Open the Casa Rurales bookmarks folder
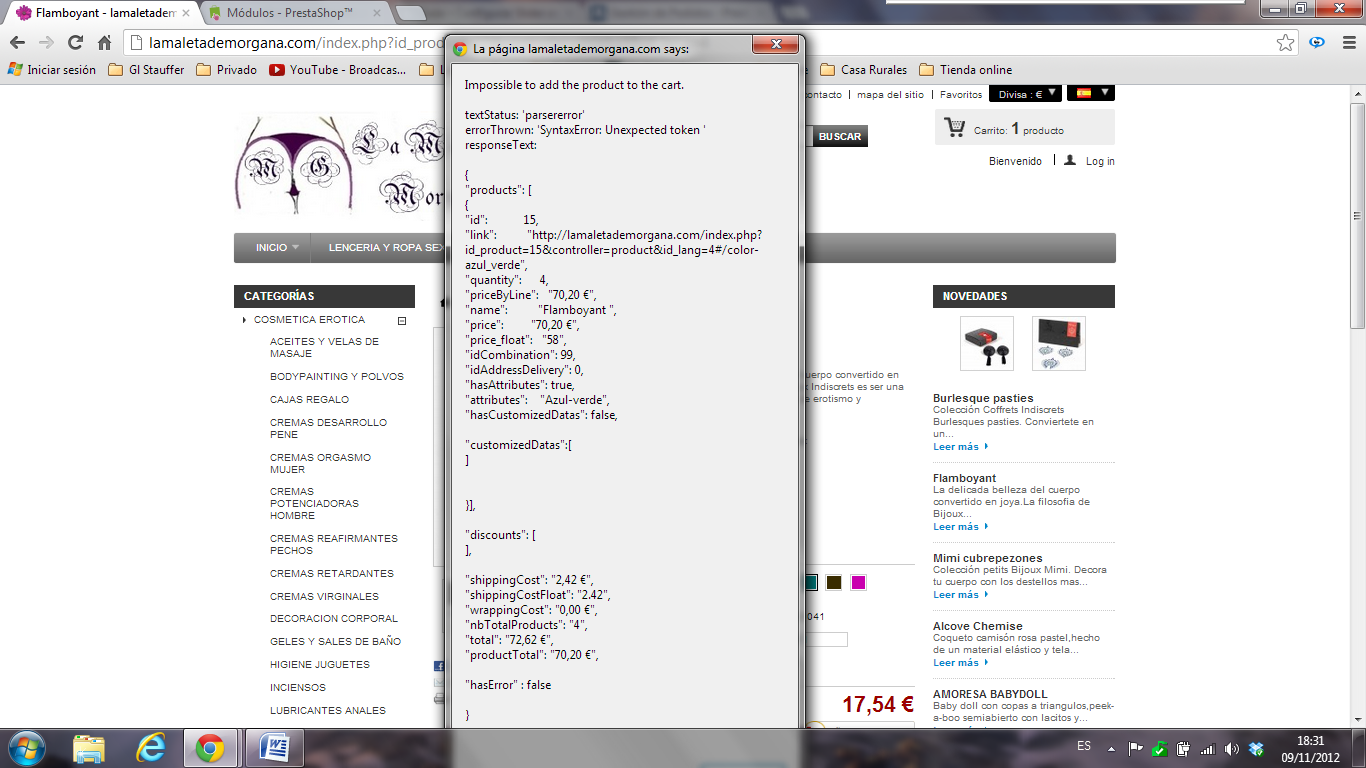 pyautogui.click(x=864, y=70)
